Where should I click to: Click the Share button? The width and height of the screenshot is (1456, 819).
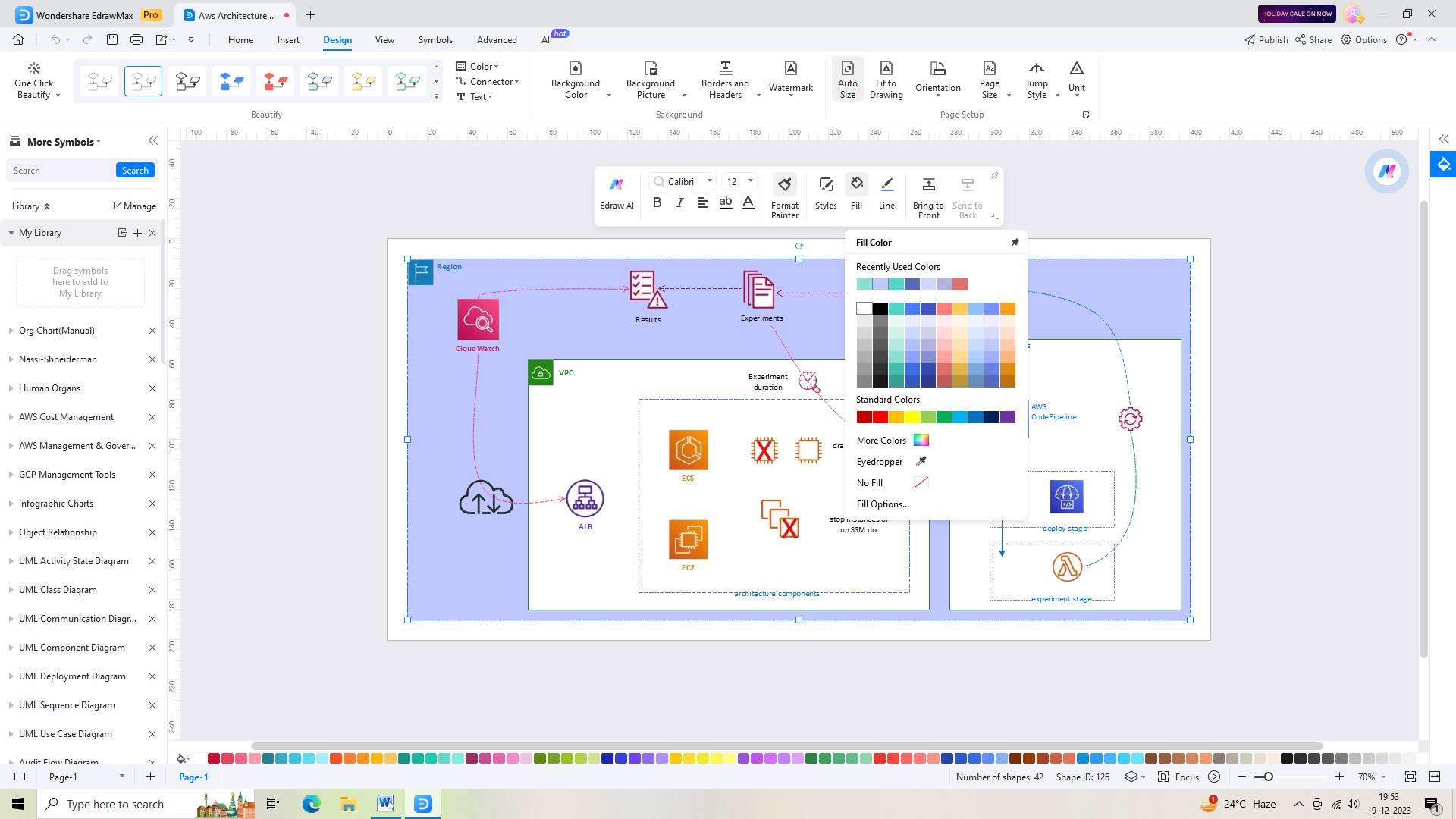[1313, 39]
